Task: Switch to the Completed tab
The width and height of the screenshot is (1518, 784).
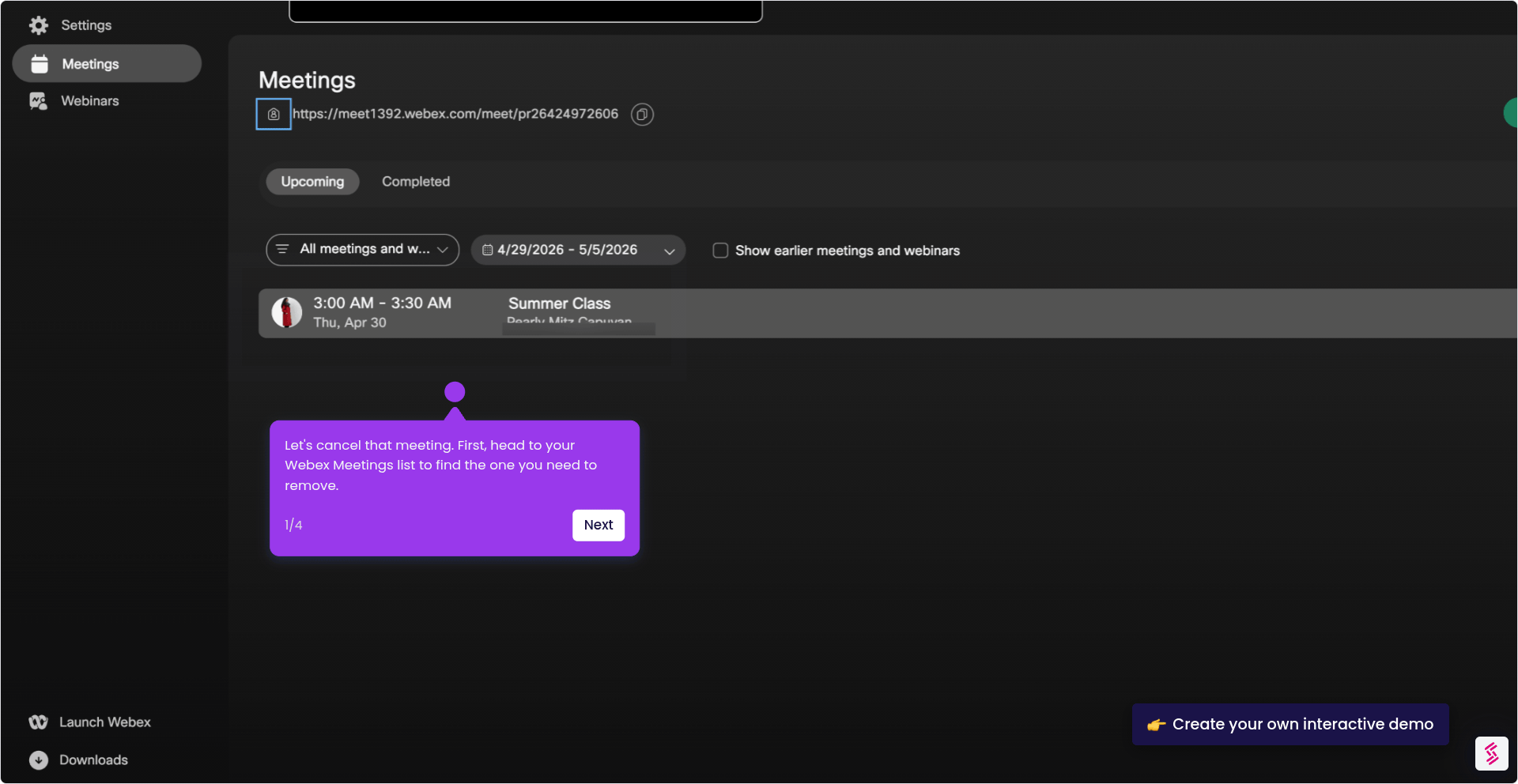Action: (416, 182)
